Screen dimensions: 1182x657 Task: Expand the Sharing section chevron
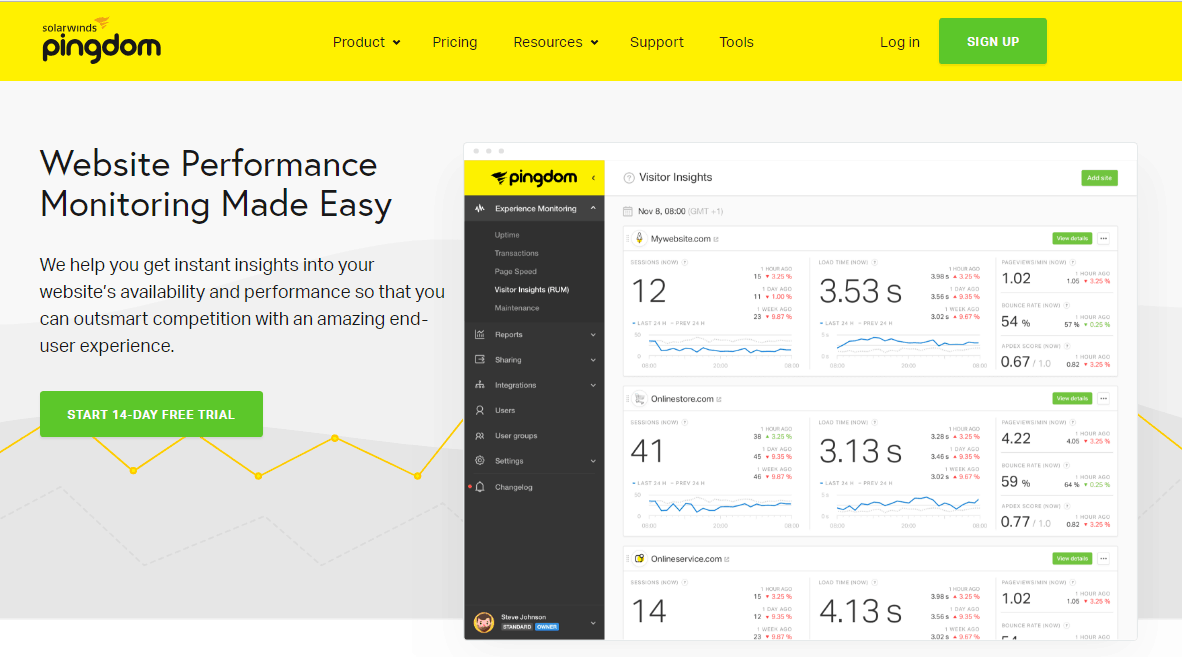593,360
